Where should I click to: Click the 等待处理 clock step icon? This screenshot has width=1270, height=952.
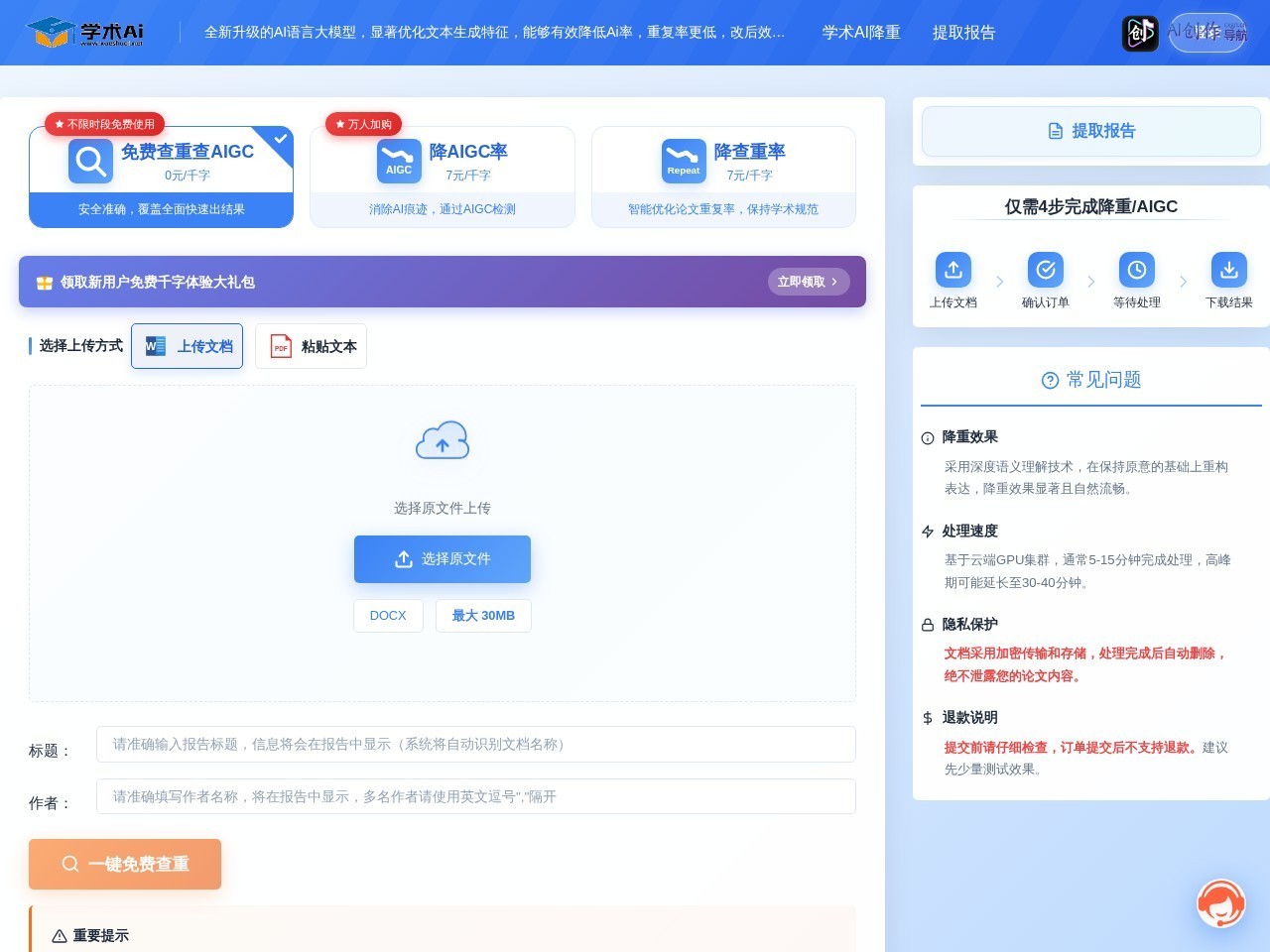point(1137,270)
